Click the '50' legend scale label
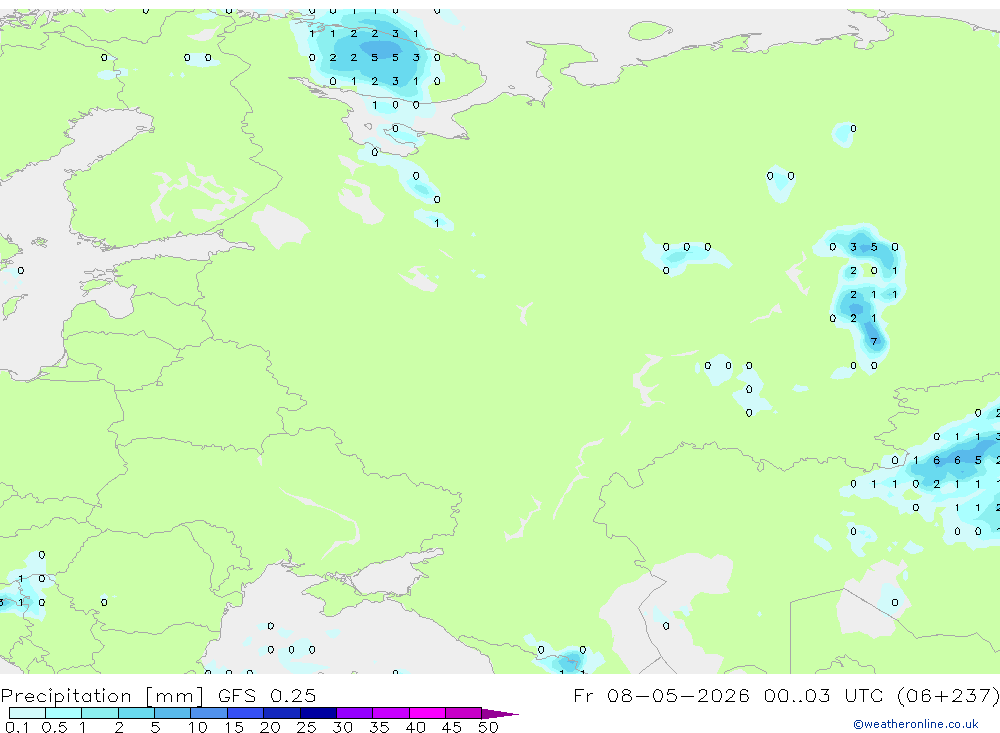The image size is (1000, 733). tap(488, 727)
